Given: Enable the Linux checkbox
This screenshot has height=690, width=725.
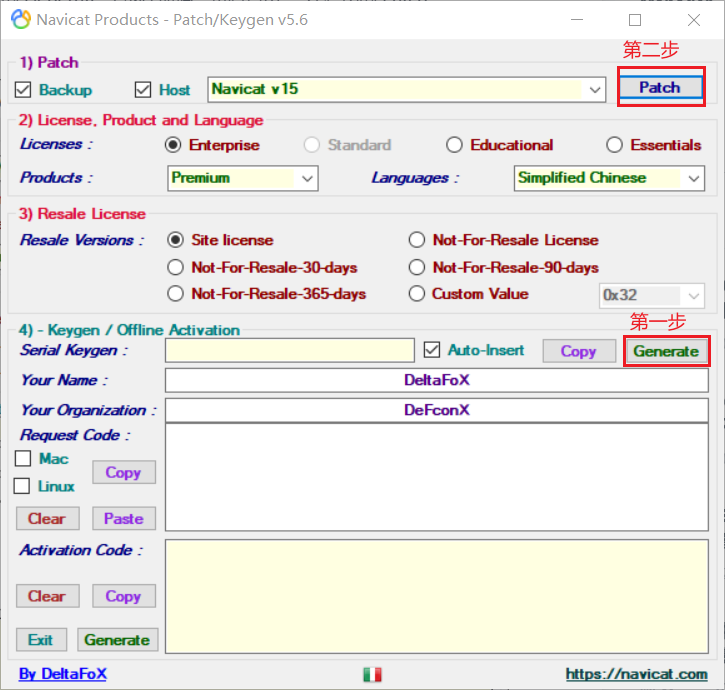Looking at the screenshot, I should tap(22, 486).
